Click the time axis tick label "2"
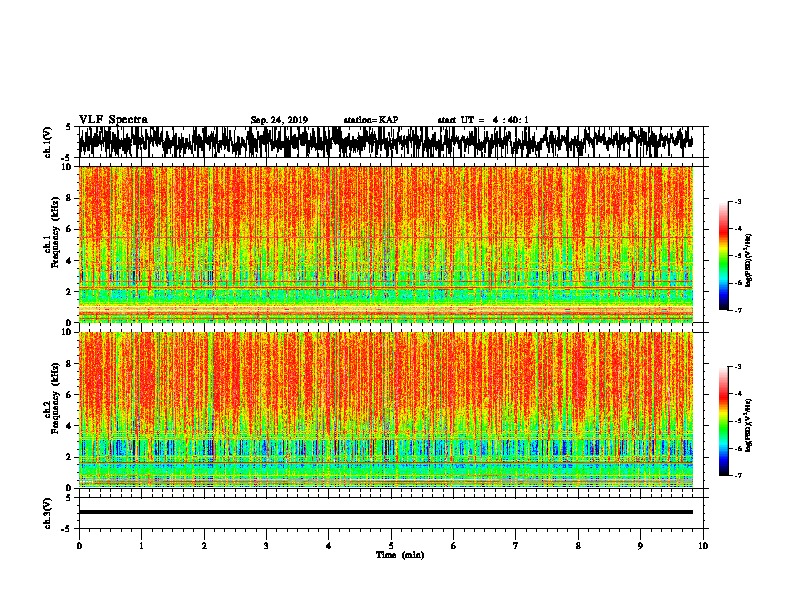This screenshot has height=612, width=792. pos(204,546)
